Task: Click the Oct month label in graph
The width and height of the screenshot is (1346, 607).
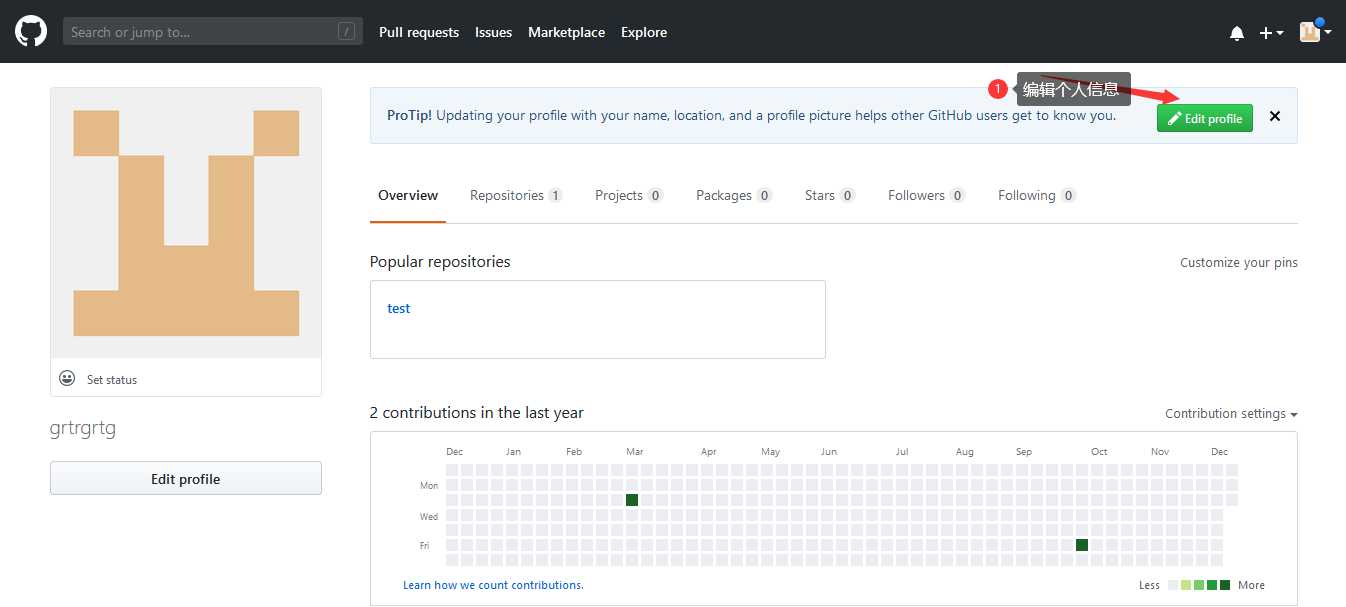Action: [1099, 452]
